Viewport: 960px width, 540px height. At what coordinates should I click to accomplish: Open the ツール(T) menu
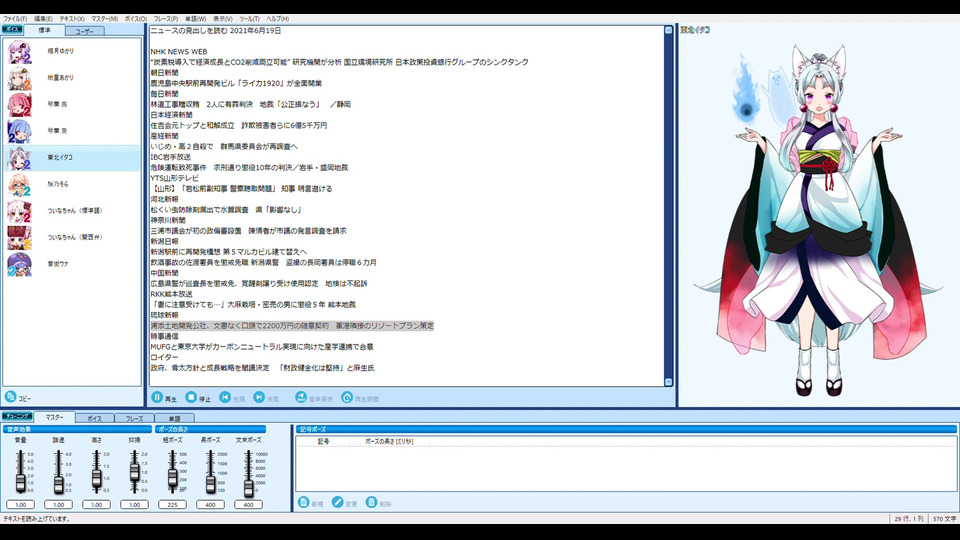tap(249, 19)
